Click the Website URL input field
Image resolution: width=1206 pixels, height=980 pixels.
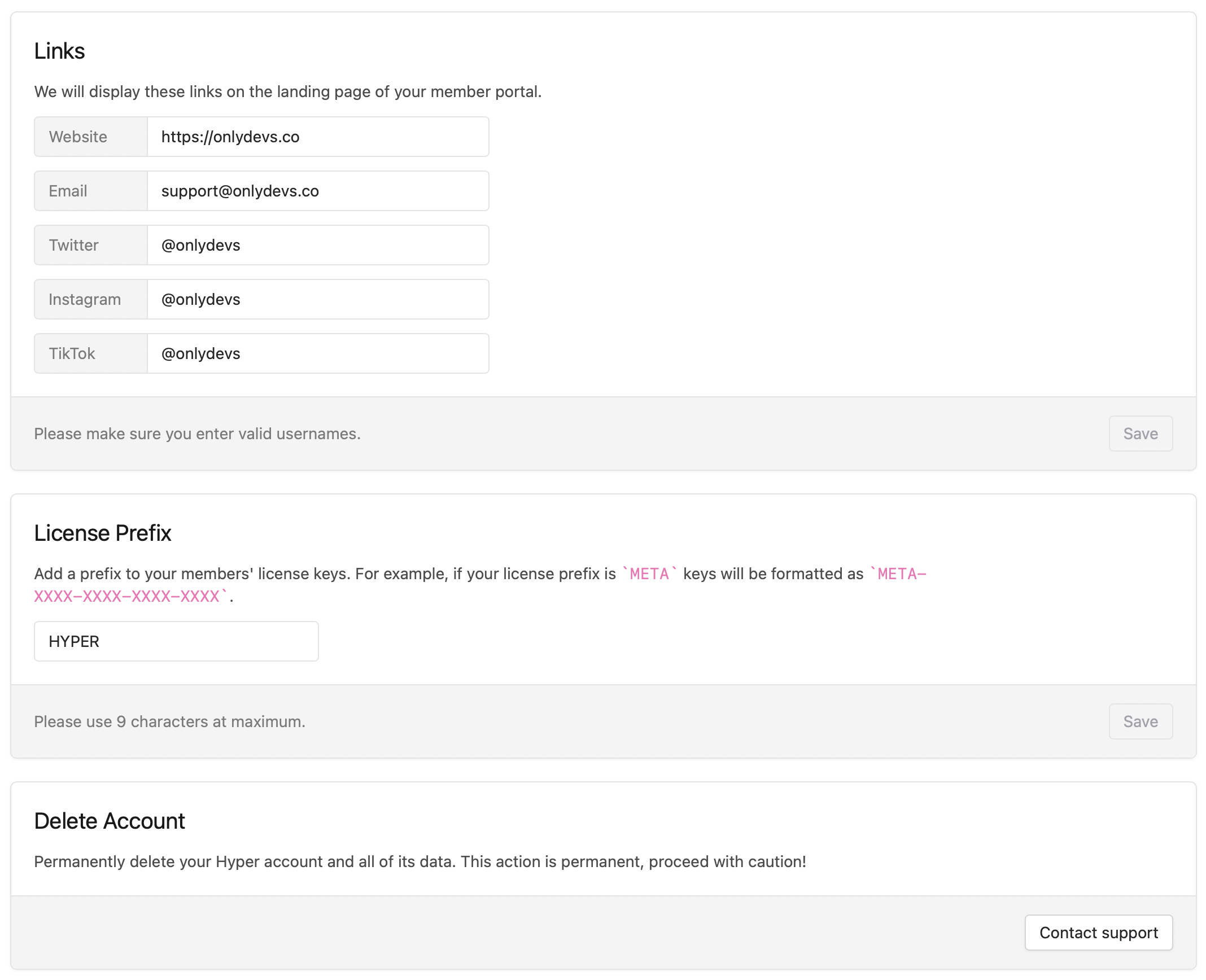tap(317, 137)
